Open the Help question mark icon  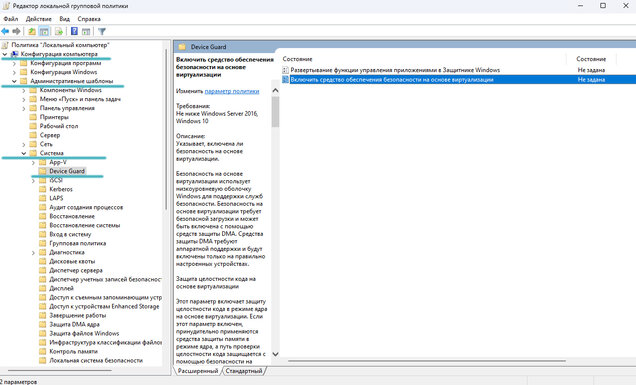tap(74, 31)
